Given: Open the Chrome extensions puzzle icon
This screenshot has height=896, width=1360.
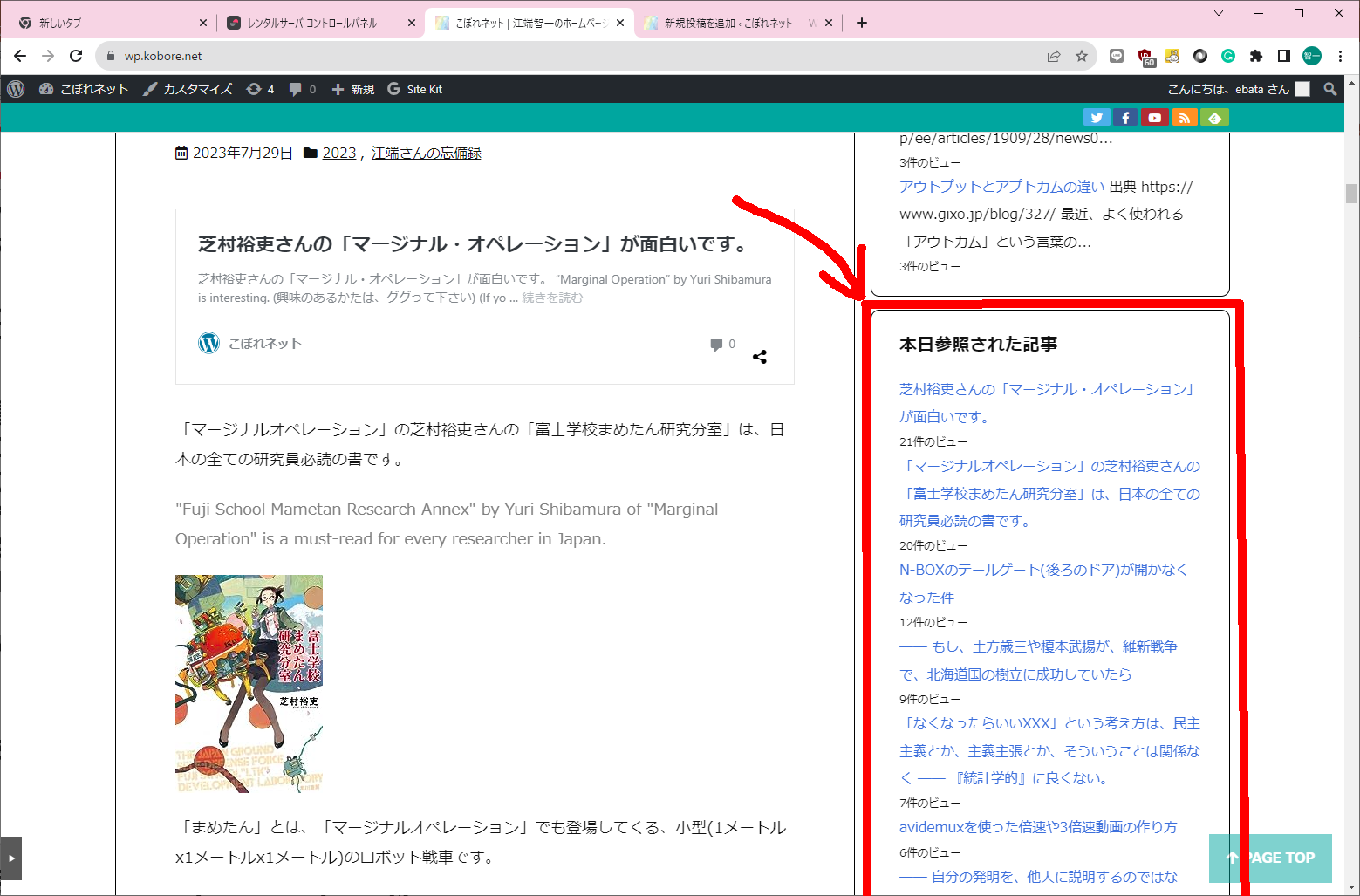Looking at the screenshot, I should (x=1256, y=56).
